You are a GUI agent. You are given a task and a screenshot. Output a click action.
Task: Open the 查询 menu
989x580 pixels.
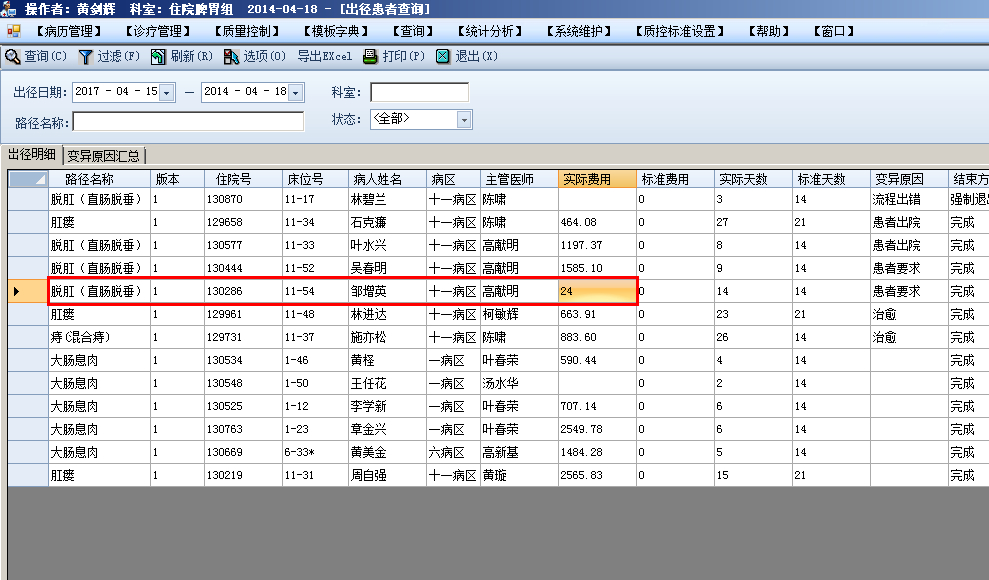[413, 31]
